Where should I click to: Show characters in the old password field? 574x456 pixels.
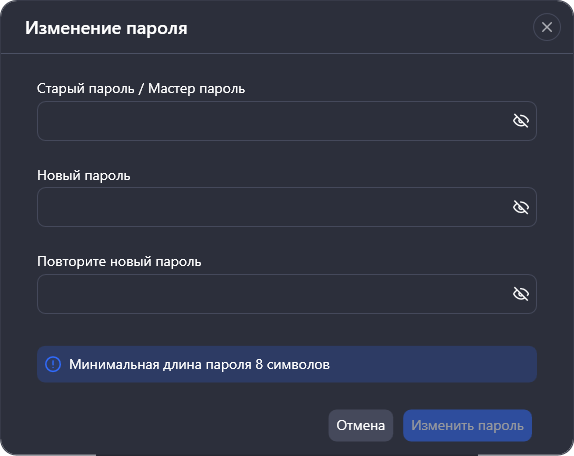coord(521,121)
